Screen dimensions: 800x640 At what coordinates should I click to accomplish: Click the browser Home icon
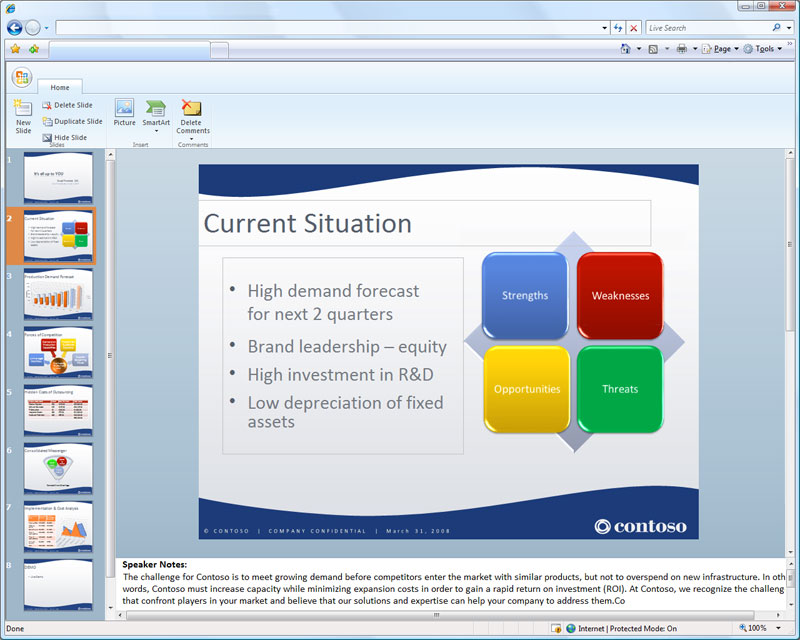pos(625,49)
